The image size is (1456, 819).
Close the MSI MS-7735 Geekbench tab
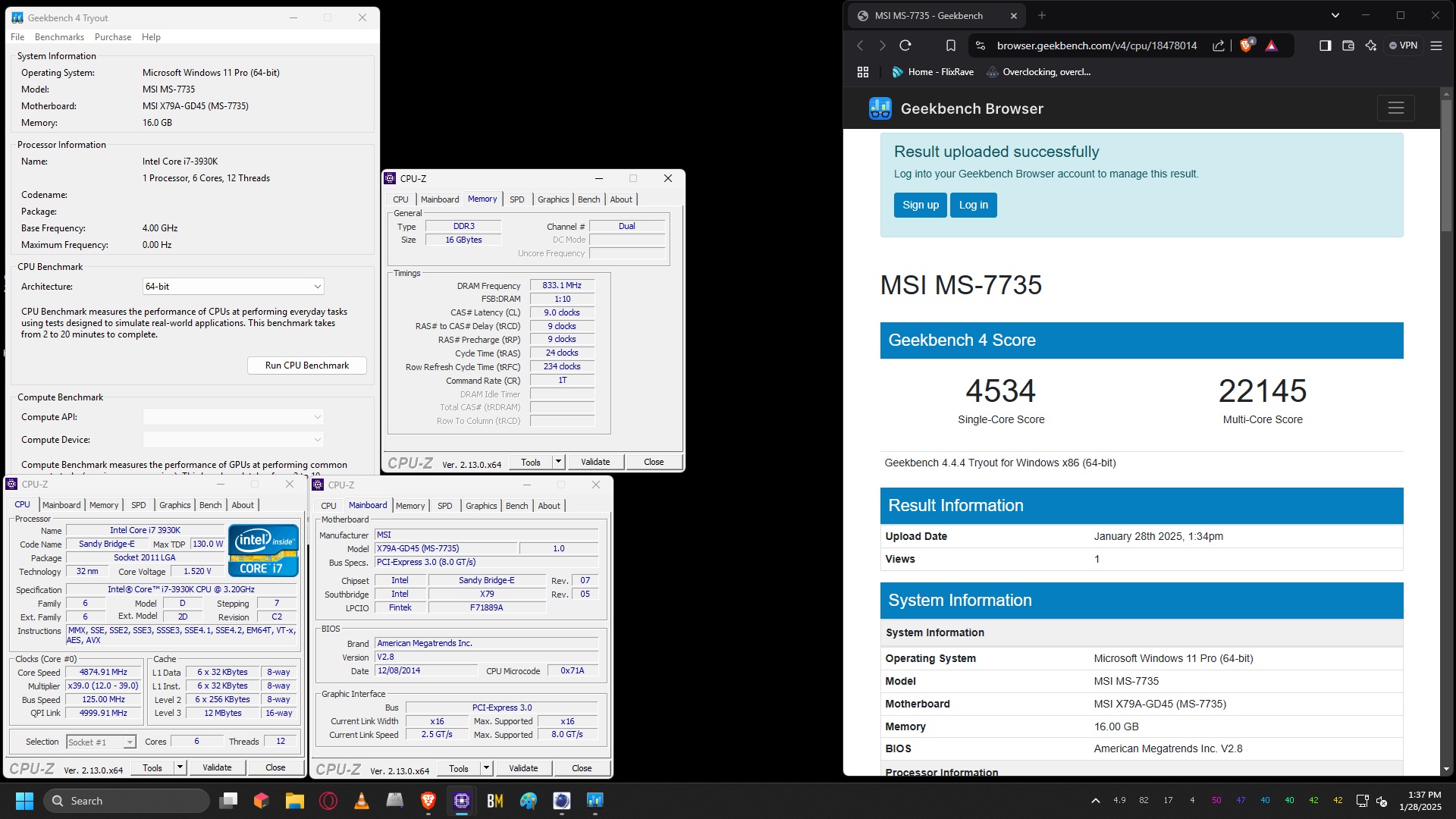point(1013,15)
